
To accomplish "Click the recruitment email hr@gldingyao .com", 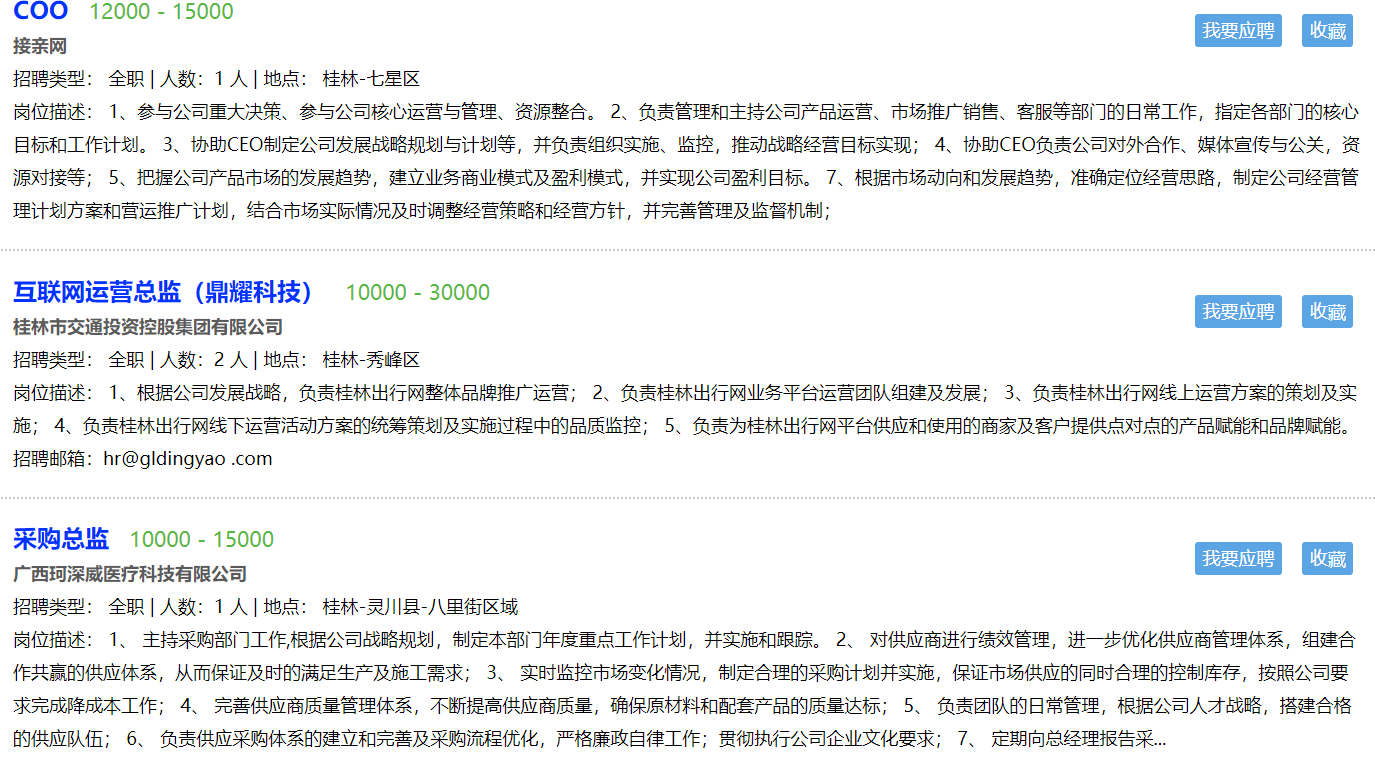I will tap(188, 459).
